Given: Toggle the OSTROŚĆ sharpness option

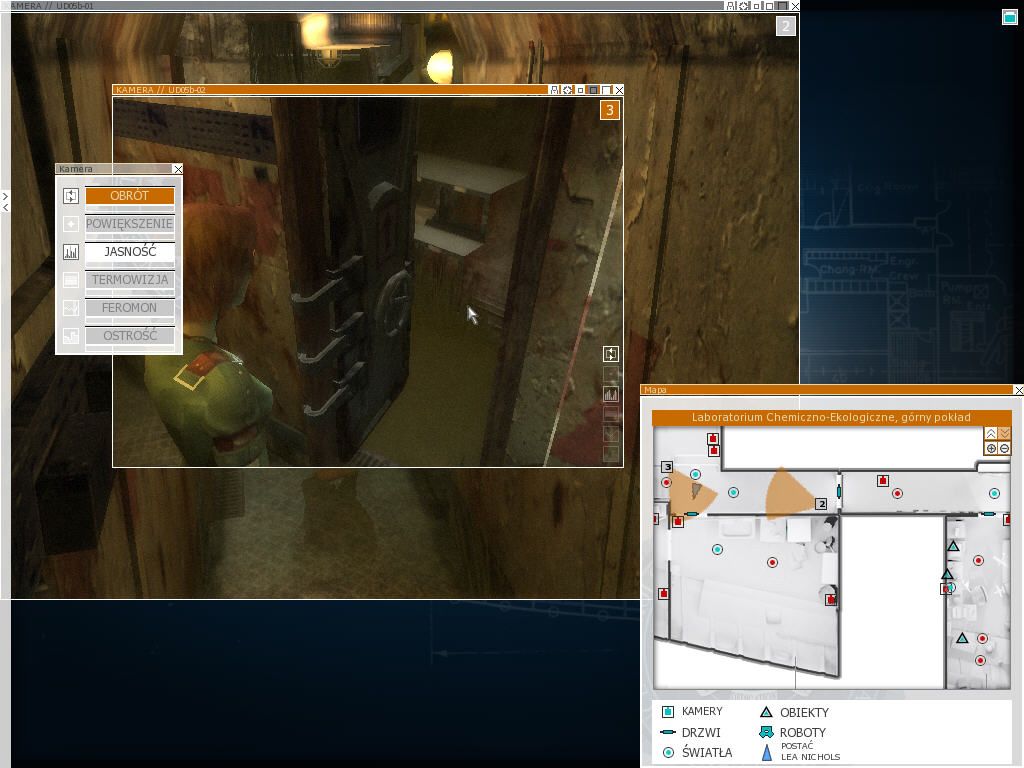Looking at the screenshot, I should (x=130, y=336).
